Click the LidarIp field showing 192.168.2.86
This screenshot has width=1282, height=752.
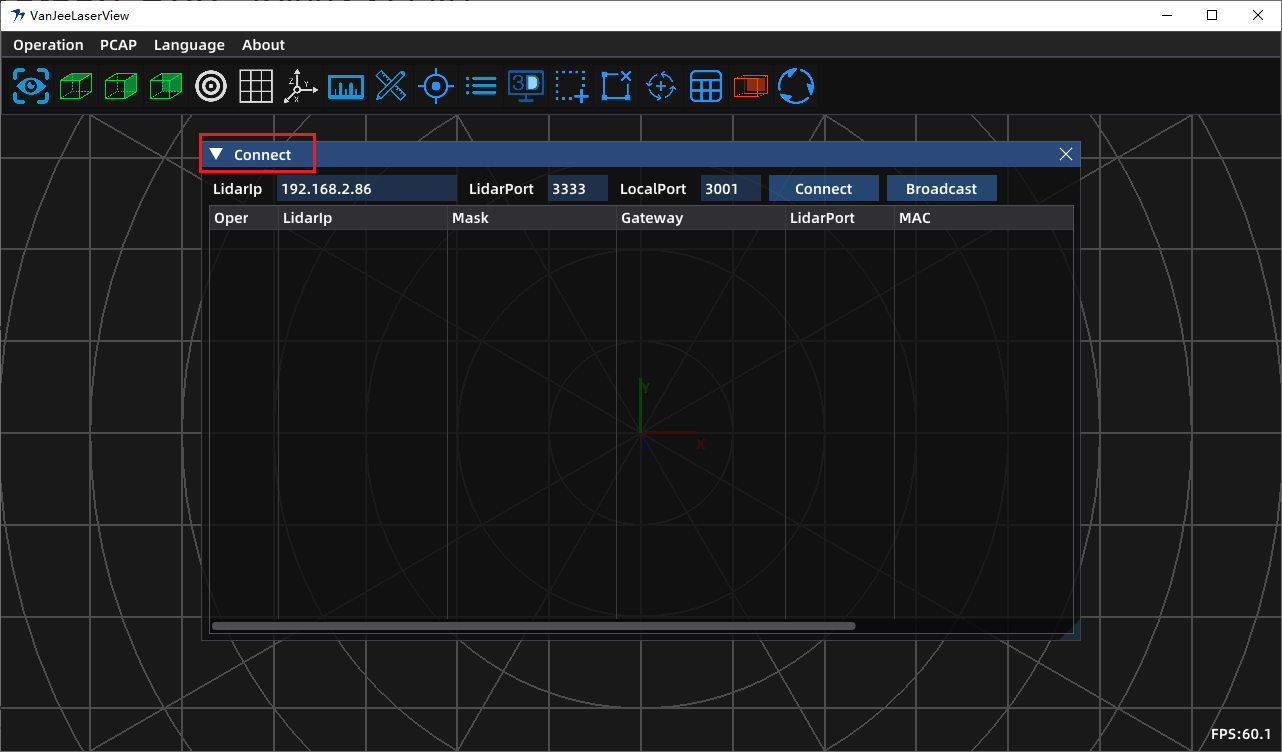pos(367,189)
